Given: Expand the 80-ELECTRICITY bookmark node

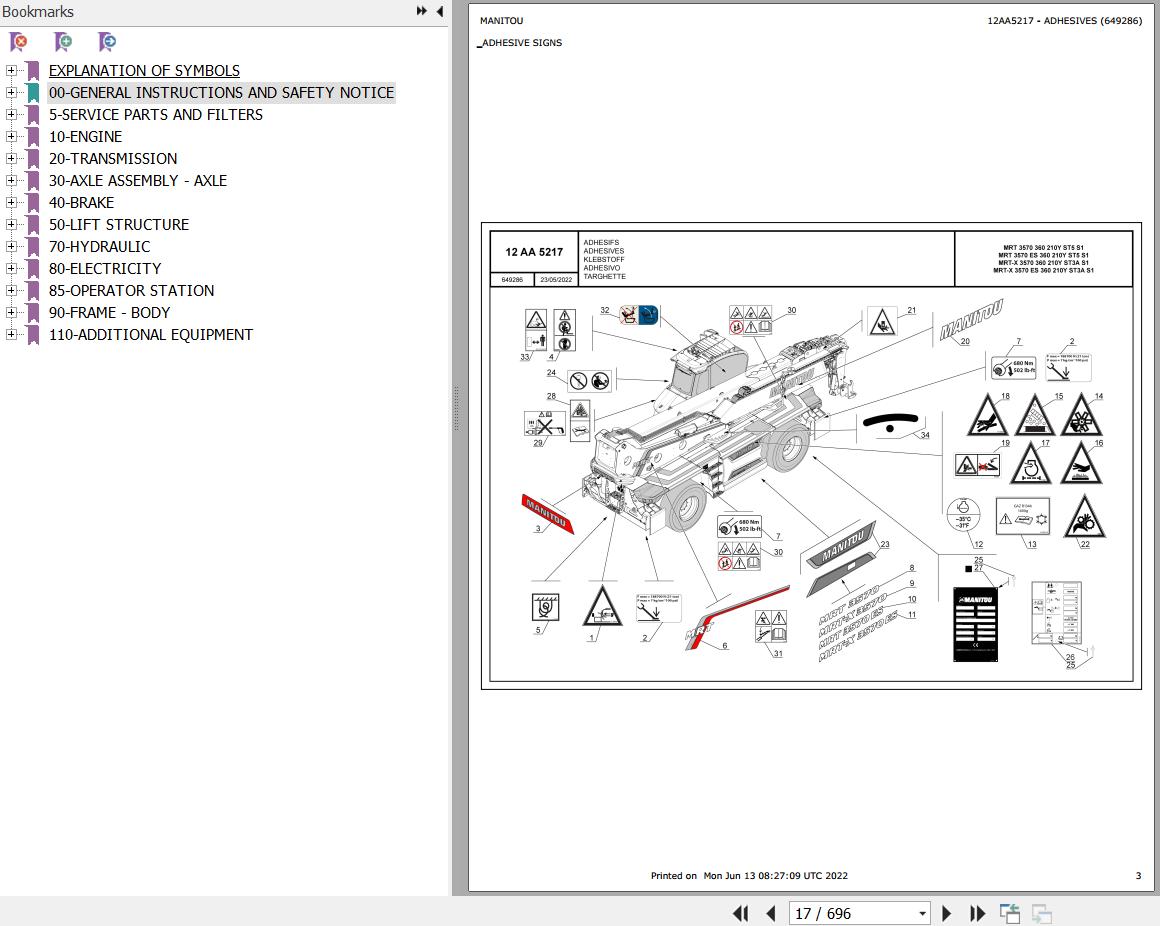Looking at the screenshot, I should point(11,268).
